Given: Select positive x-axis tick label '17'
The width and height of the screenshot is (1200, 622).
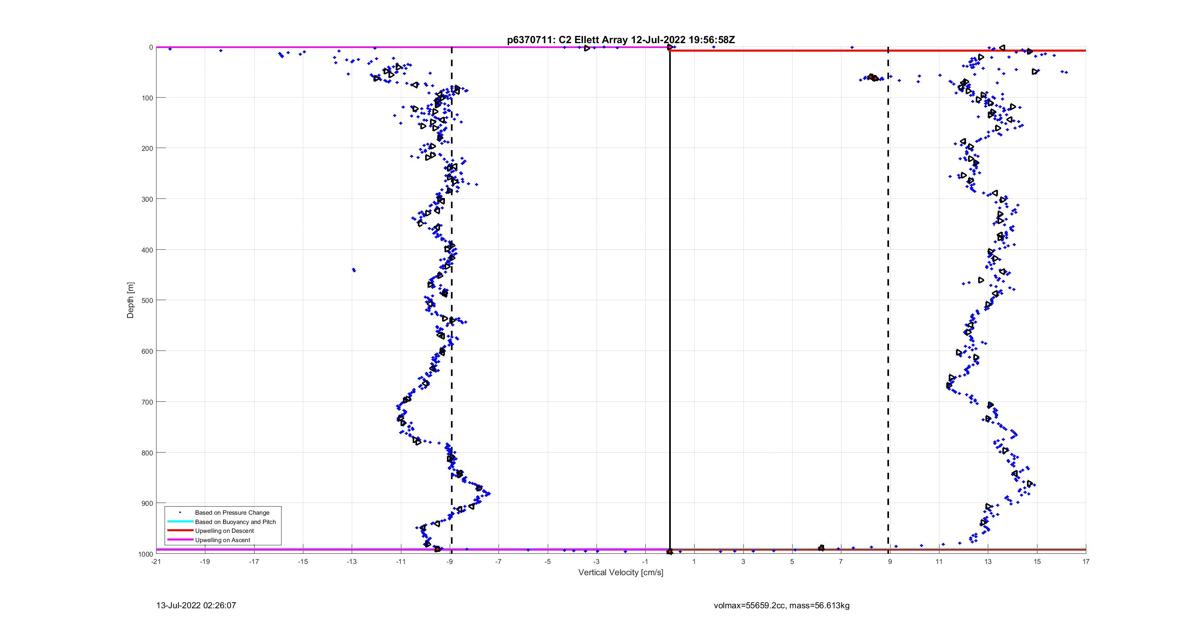Looking at the screenshot, I should pos(1086,561).
